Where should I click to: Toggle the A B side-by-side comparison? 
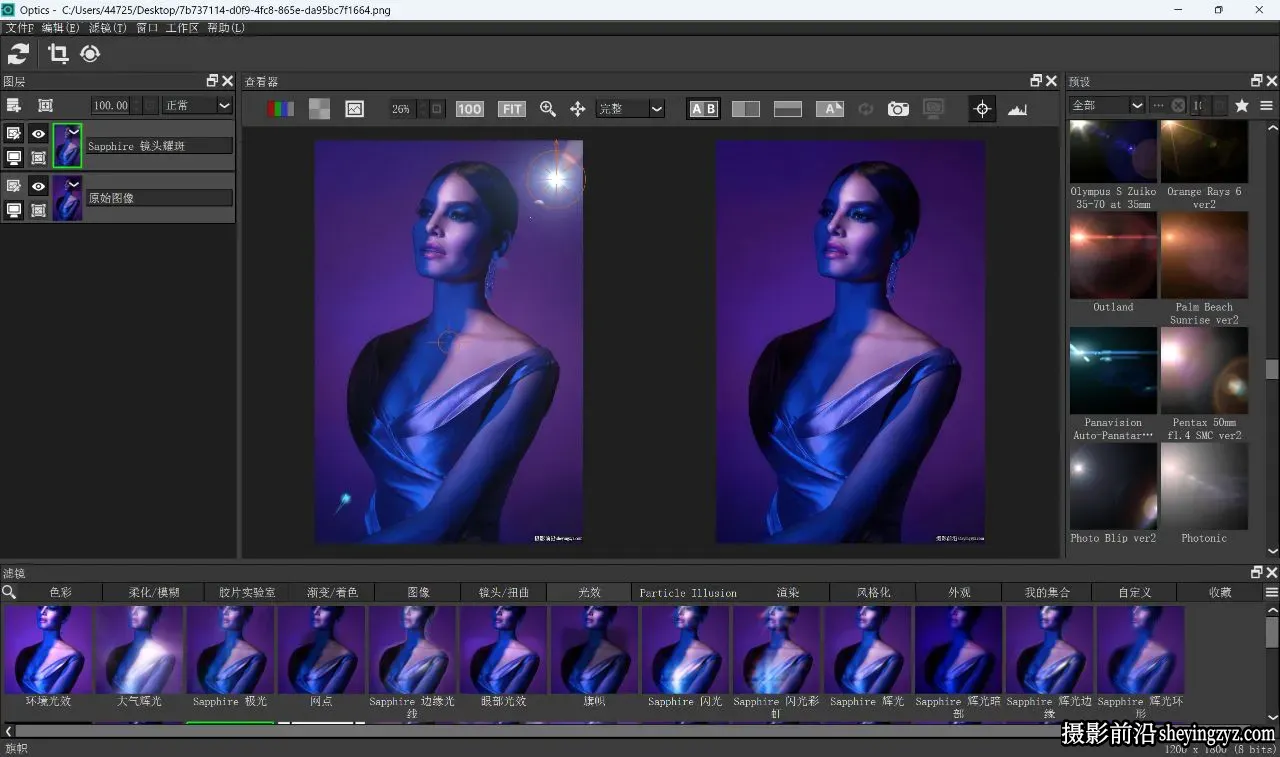click(703, 109)
